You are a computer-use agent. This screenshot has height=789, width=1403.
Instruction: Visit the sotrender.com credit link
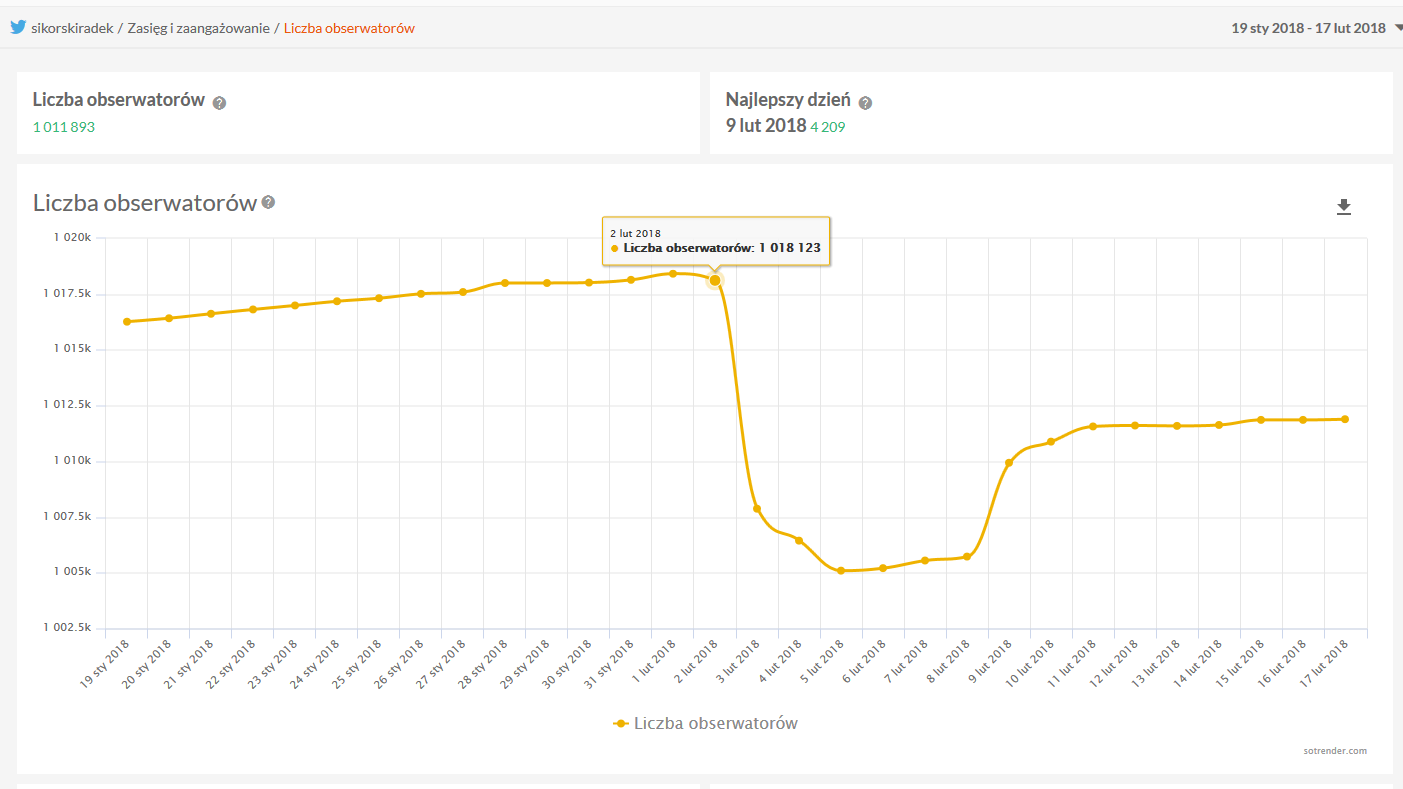point(1334,750)
